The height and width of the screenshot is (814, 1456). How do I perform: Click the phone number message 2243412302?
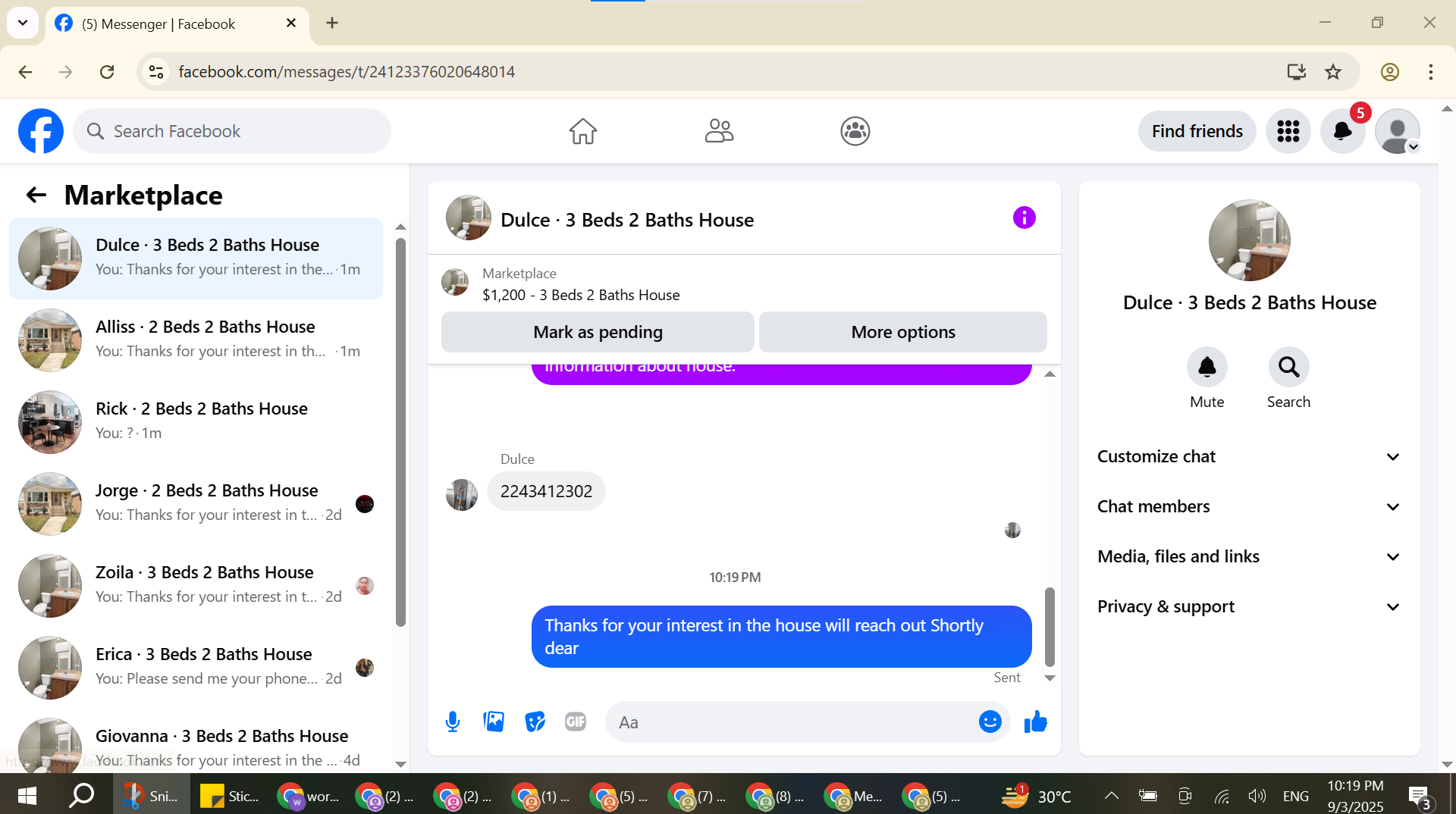(x=546, y=491)
